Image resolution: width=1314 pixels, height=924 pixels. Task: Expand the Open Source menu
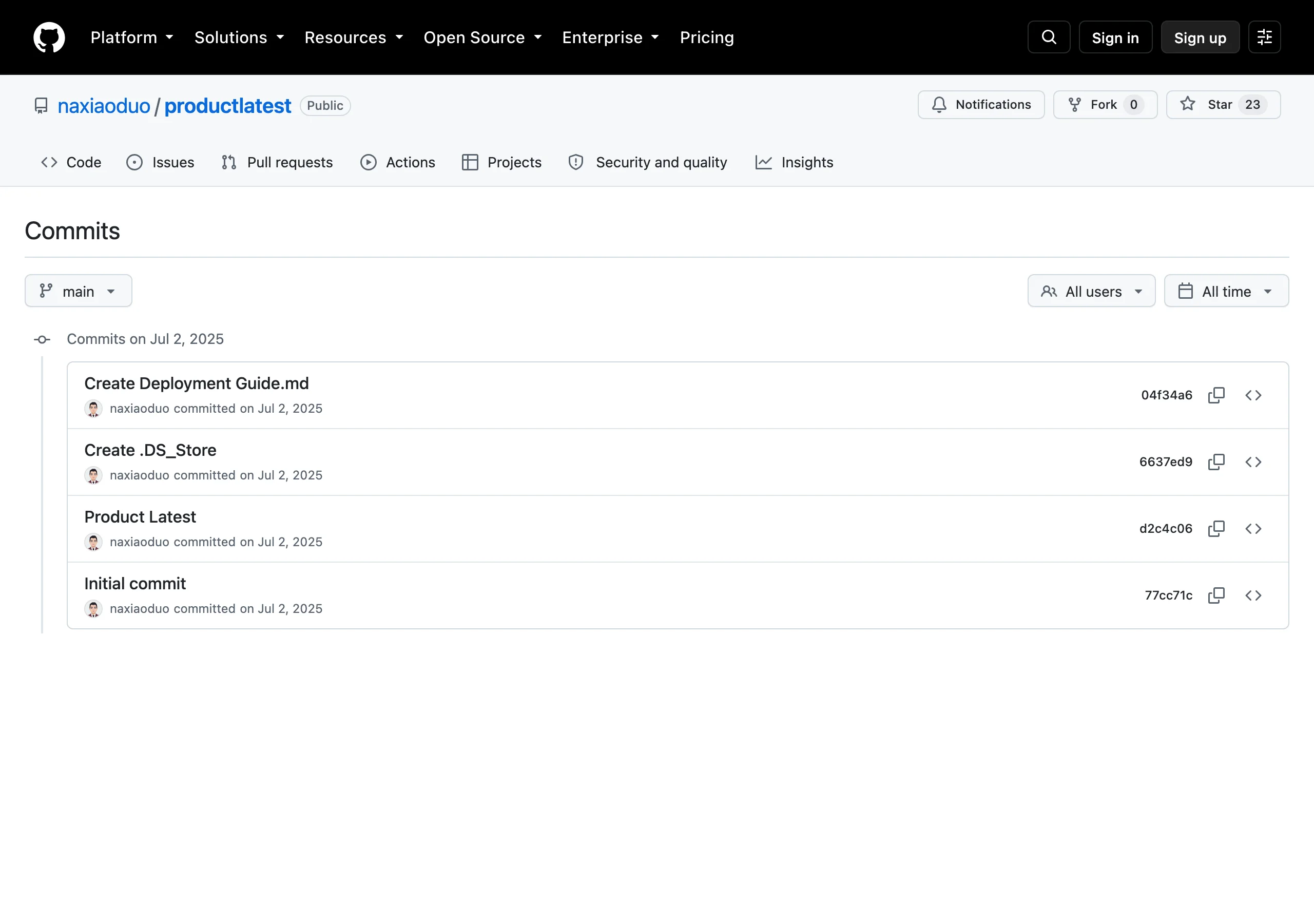point(482,37)
